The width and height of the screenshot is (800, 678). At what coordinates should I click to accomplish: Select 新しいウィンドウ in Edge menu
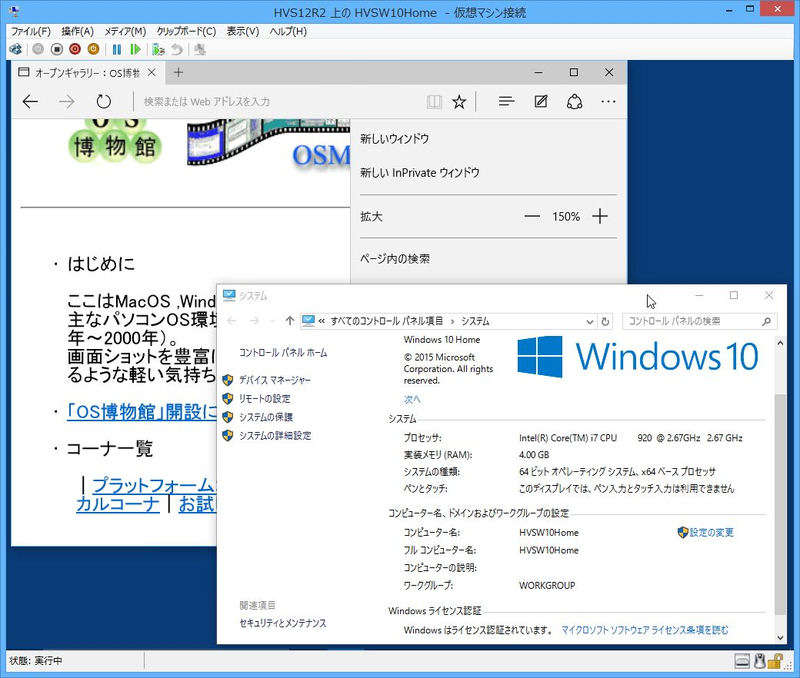pos(394,139)
